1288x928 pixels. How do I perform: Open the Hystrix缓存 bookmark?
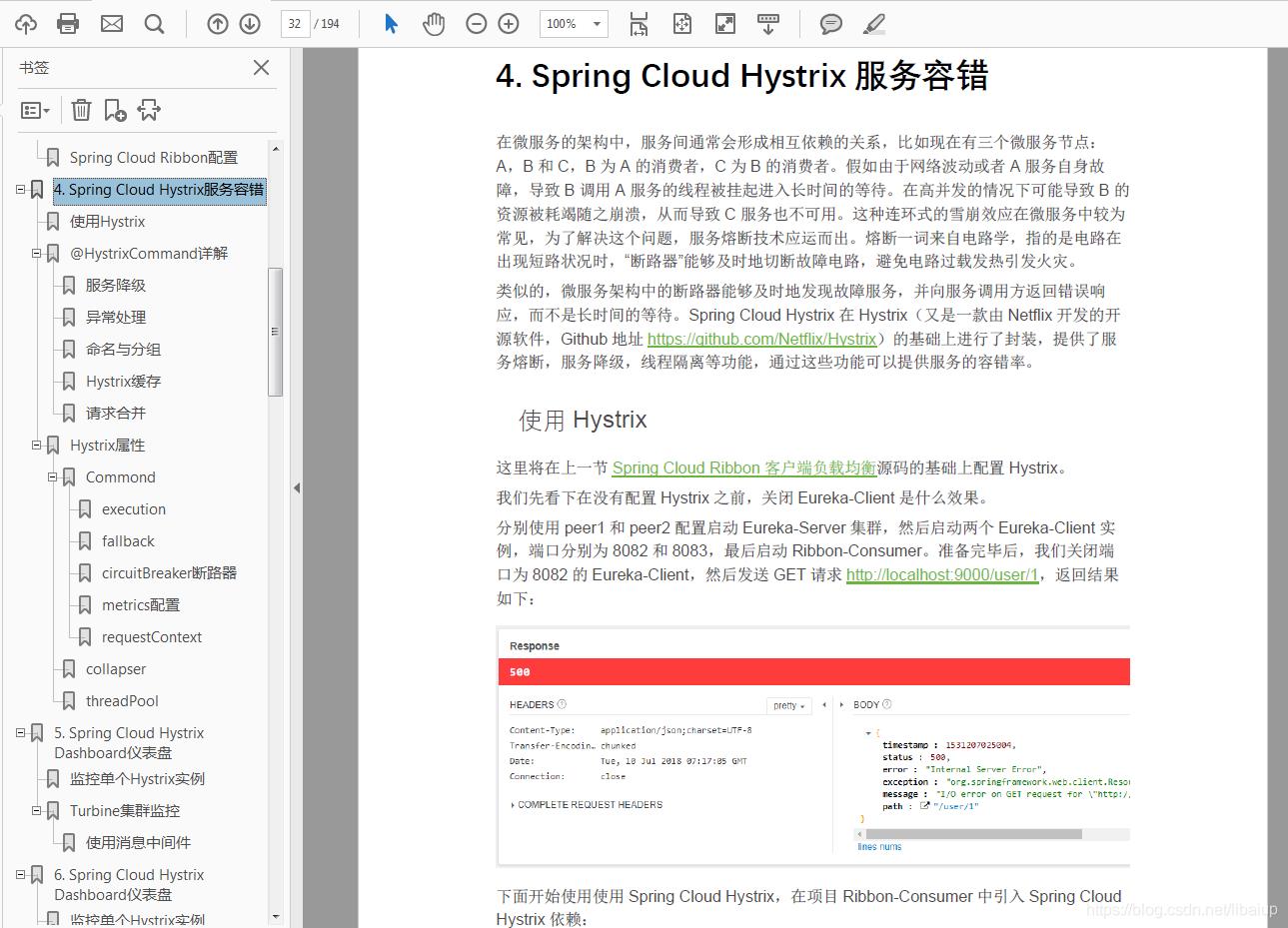point(124,381)
